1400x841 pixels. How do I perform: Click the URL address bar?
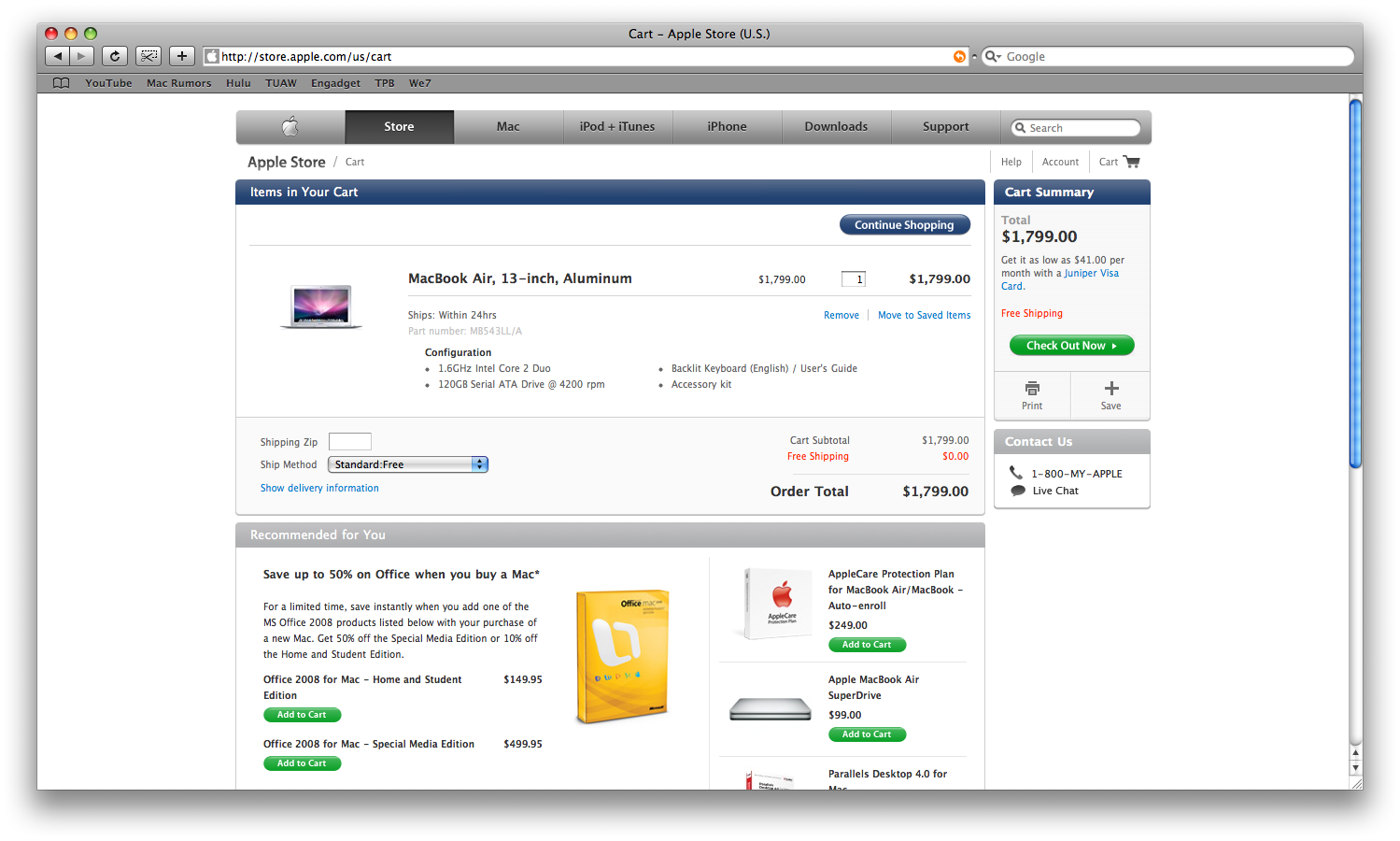(586, 56)
